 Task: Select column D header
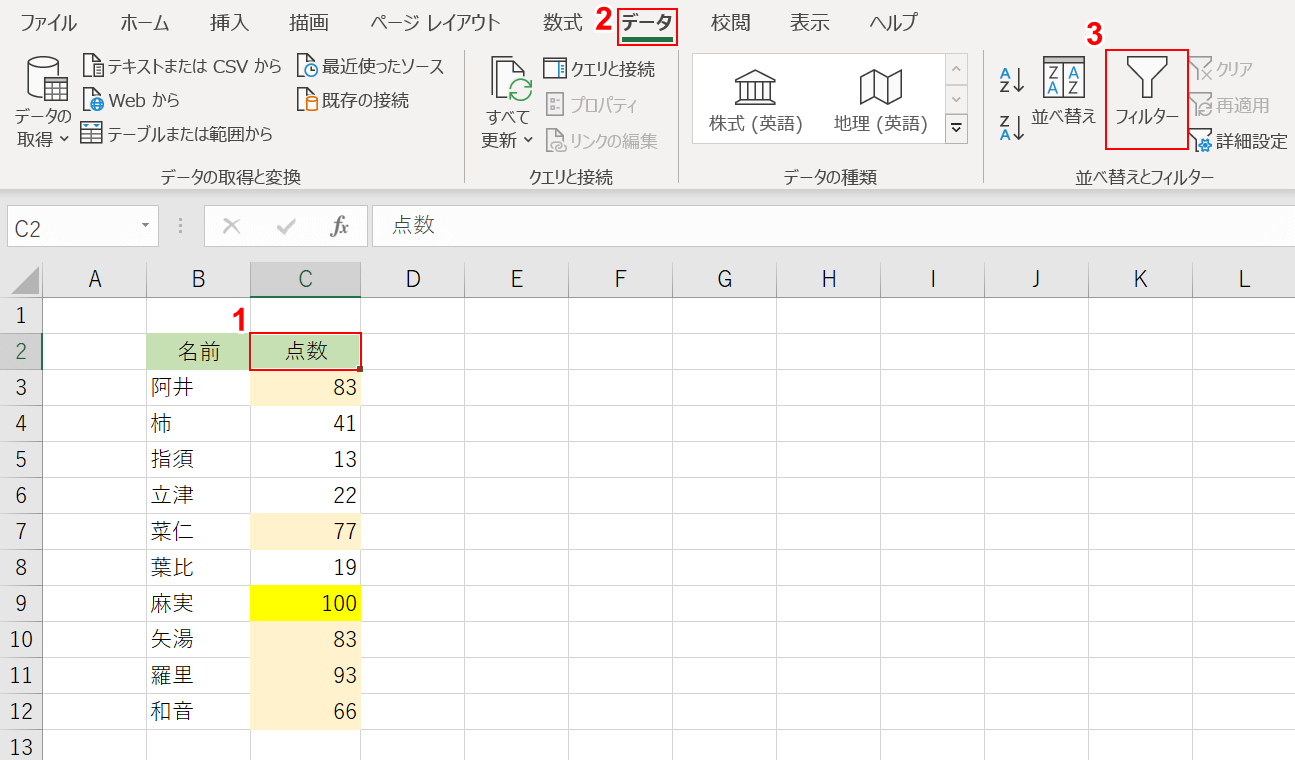point(413,280)
